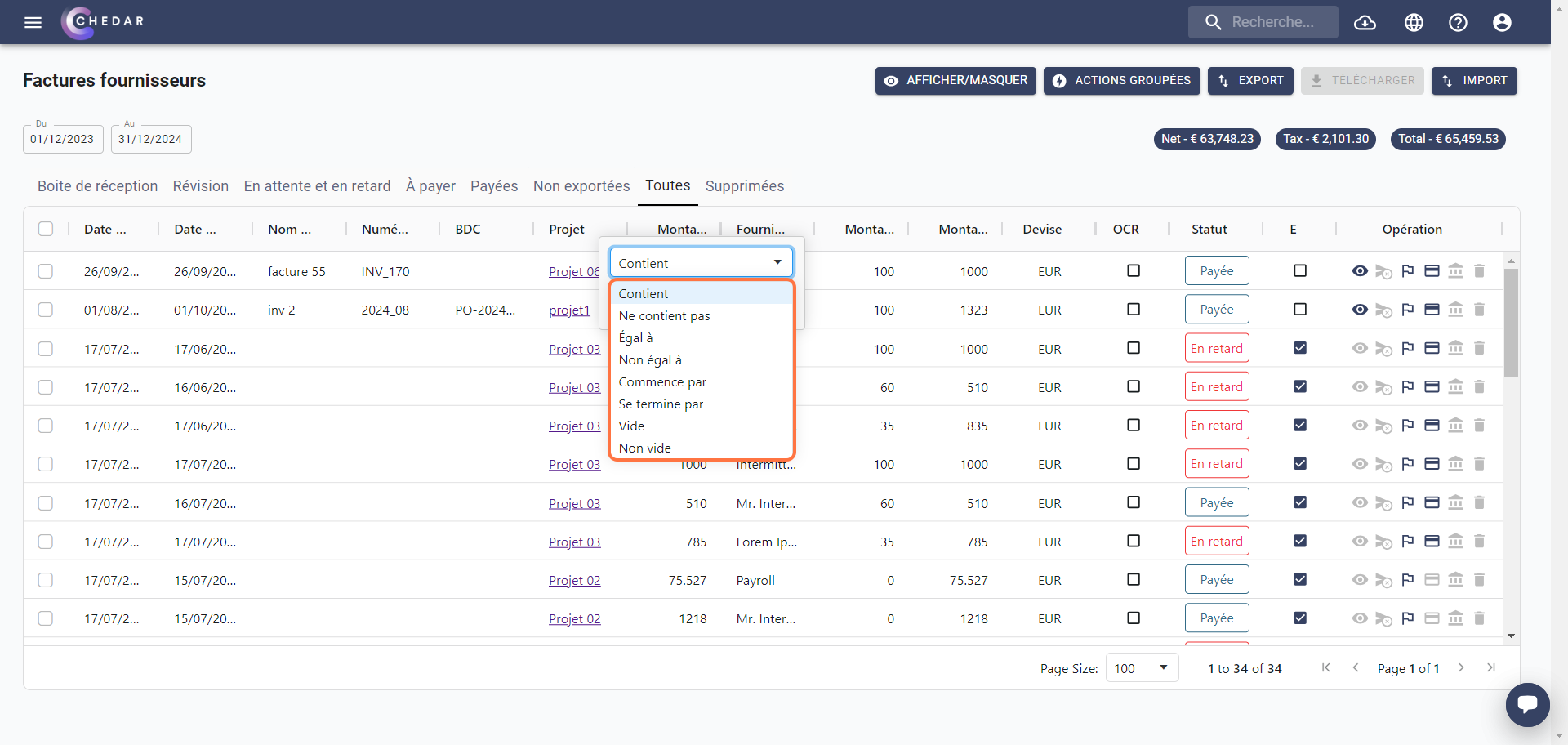Viewport: 1568px width, 745px height.
Task: Click credit card icon in the 835 amount row
Action: pos(1432,426)
